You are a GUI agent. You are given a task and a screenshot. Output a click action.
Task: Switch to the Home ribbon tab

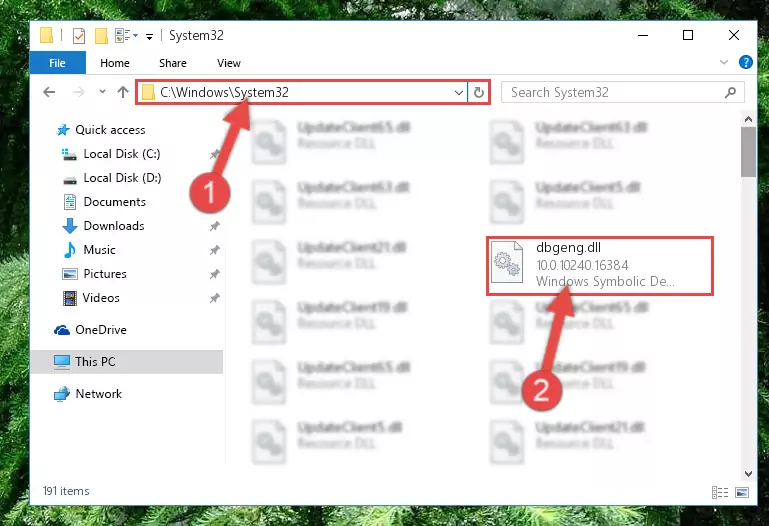click(115, 63)
